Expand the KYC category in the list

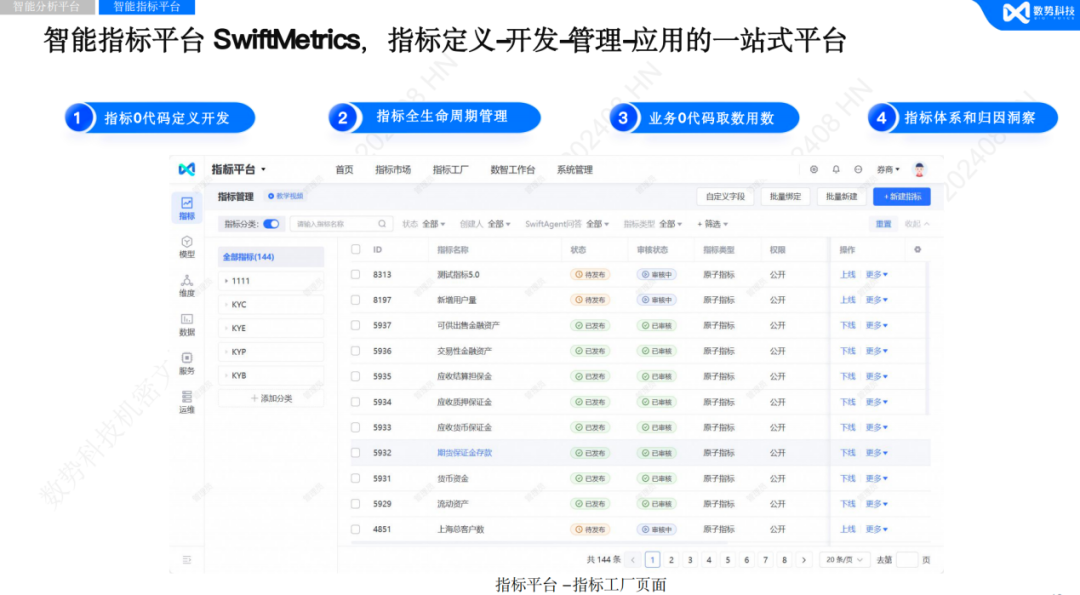226,302
